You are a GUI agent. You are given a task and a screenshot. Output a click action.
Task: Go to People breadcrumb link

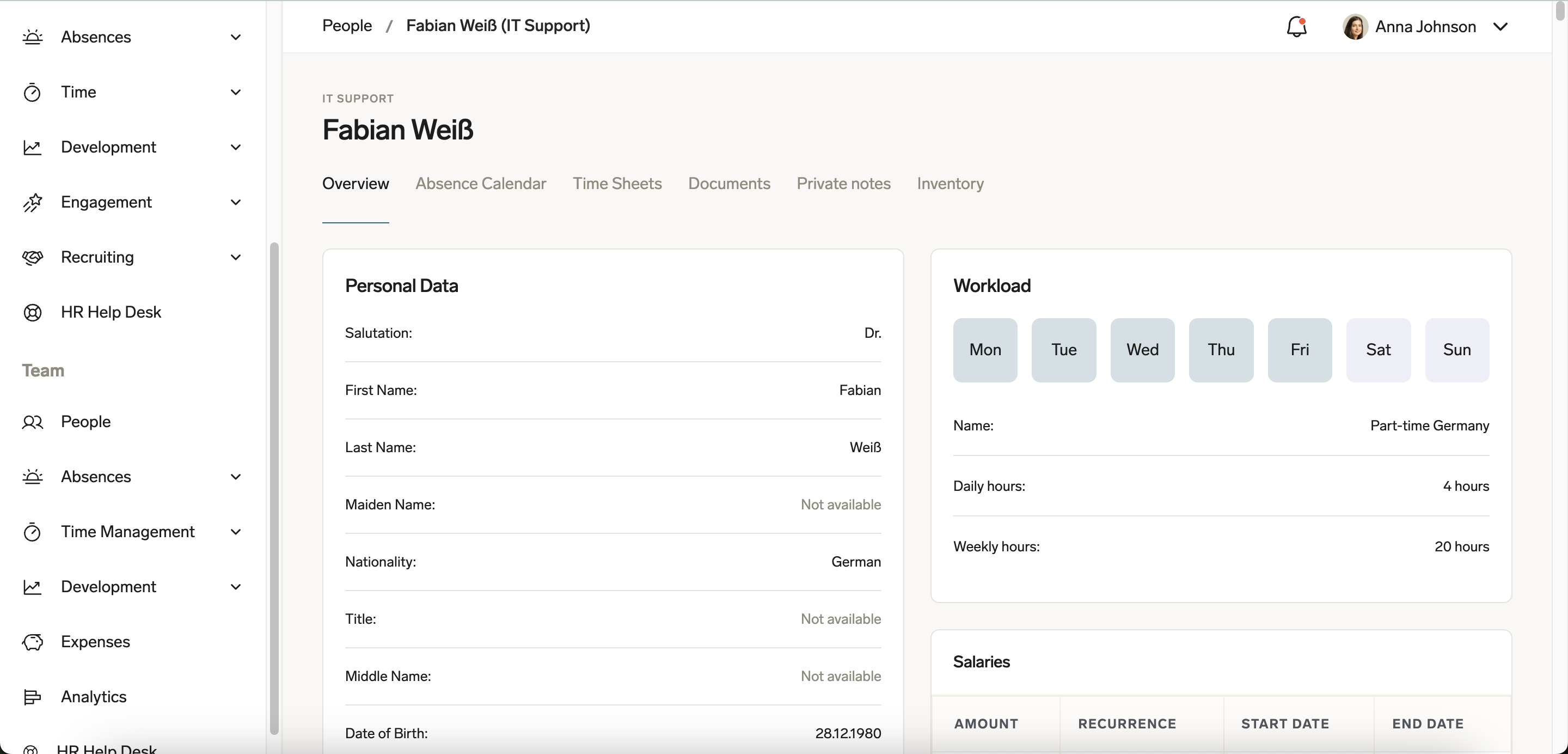[346, 26]
